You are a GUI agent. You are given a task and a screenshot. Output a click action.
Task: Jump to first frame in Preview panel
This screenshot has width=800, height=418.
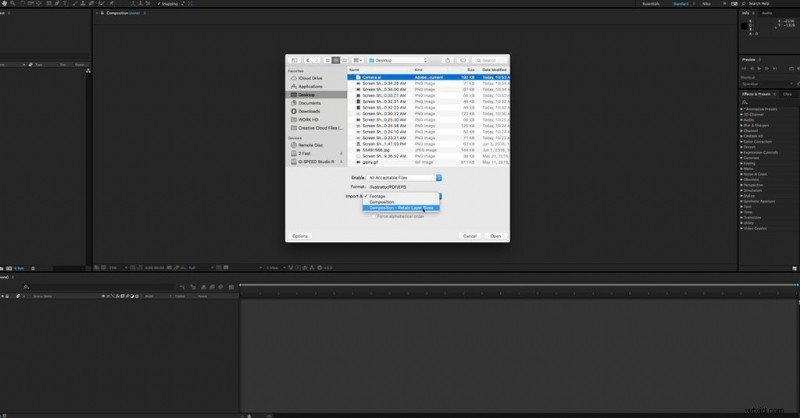(x=744, y=68)
